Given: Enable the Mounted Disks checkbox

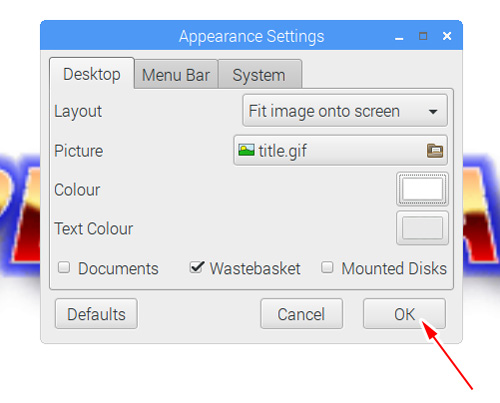Looking at the screenshot, I should click(327, 267).
